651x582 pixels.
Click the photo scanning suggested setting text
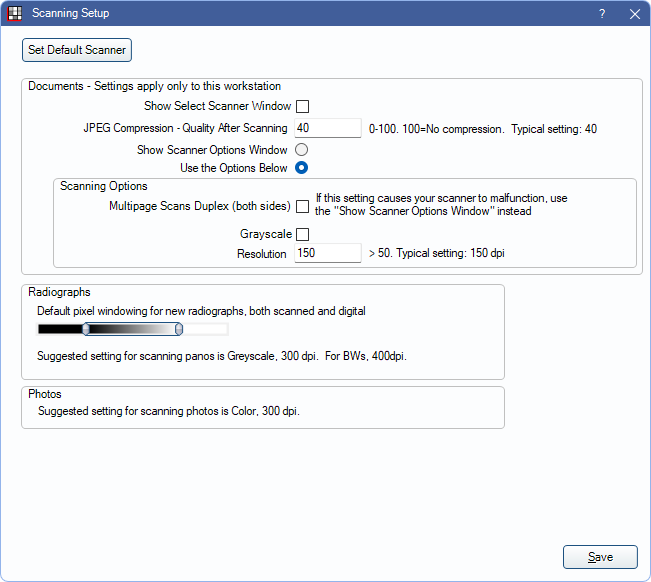[x=169, y=411]
